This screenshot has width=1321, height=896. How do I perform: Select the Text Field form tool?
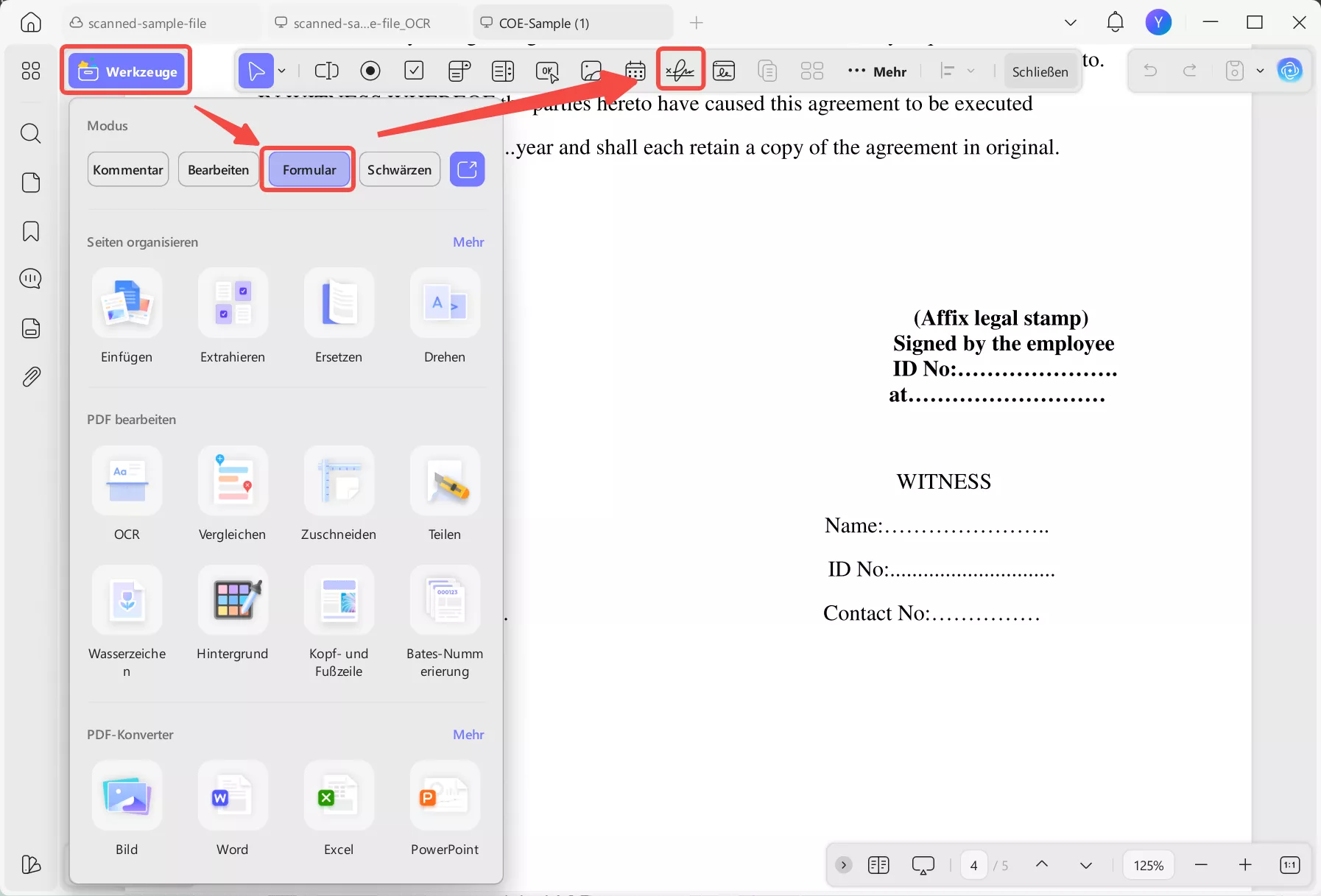point(326,71)
